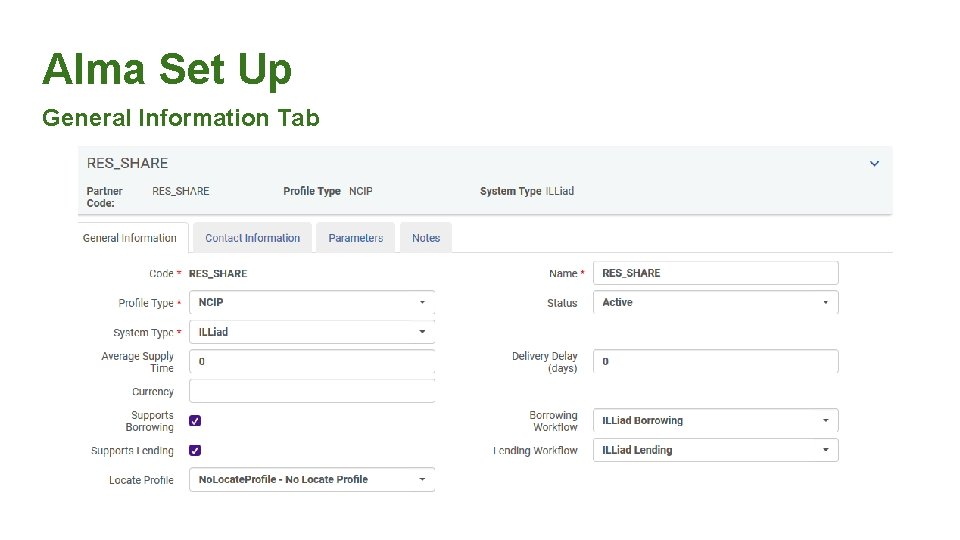Viewport: 960px width, 540px height.
Task: Open the Parameters tab
Action: tap(355, 238)
